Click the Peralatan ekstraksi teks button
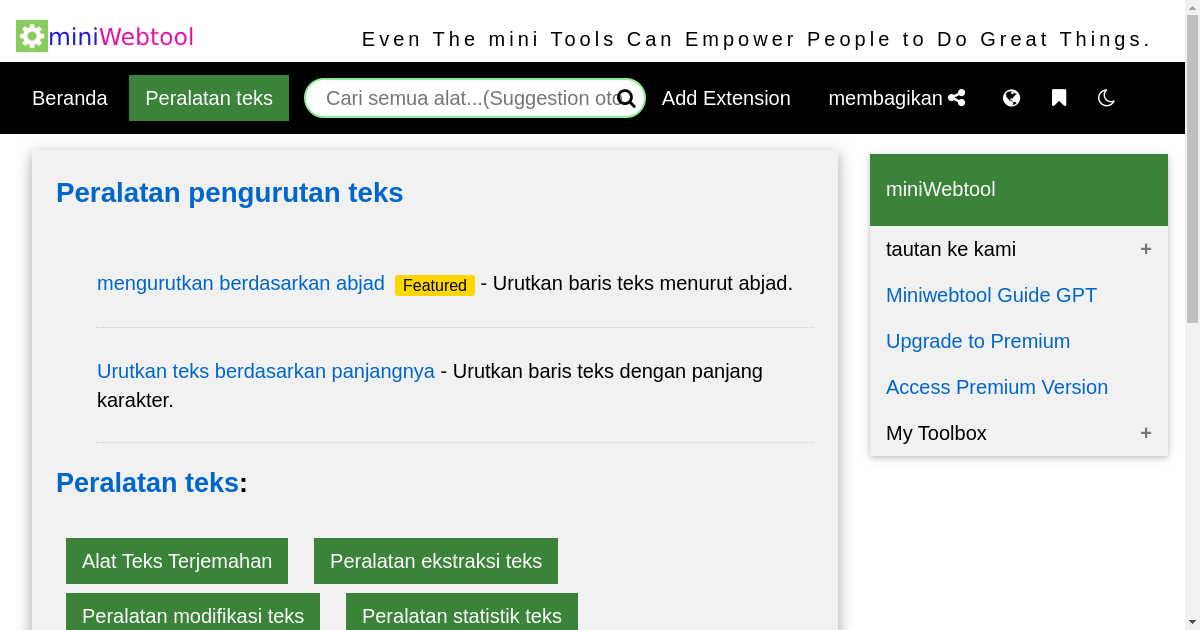 click(x=436, y=561)
